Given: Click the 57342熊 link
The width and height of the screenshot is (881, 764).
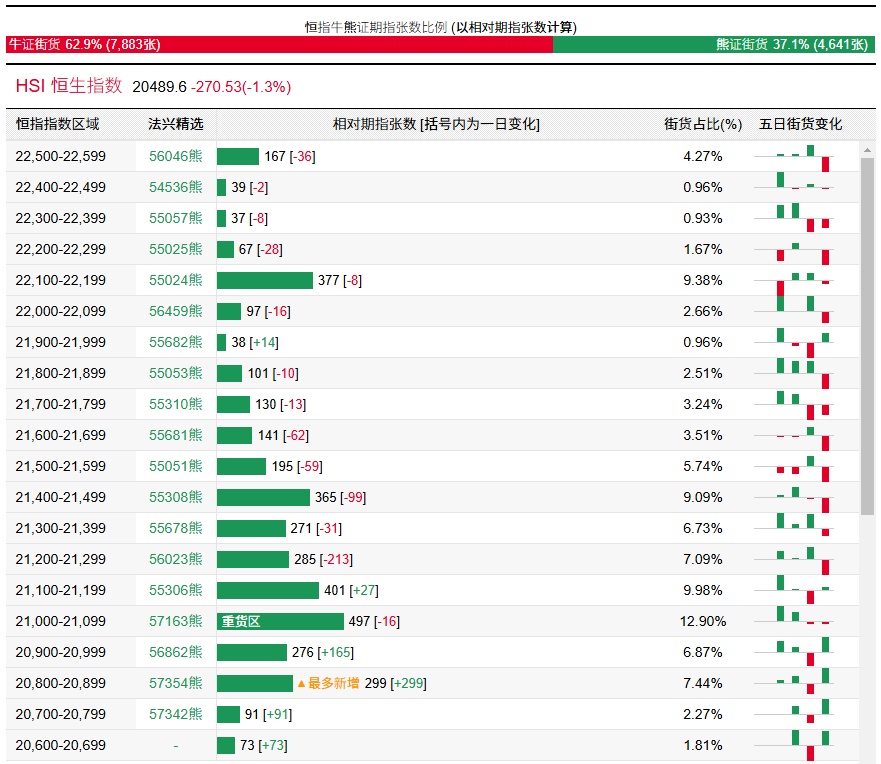Looking at the screenshot, I should [175, 714].
